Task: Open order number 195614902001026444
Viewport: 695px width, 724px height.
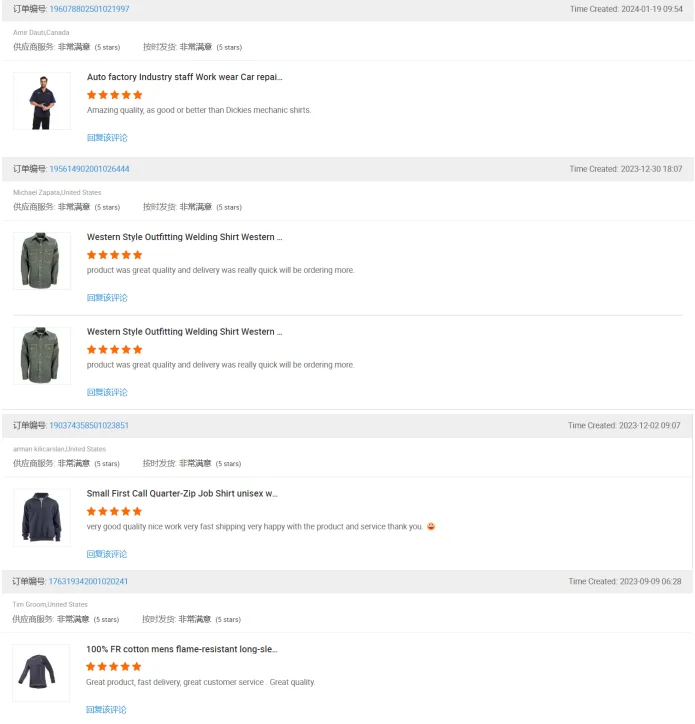Action: 89,169
